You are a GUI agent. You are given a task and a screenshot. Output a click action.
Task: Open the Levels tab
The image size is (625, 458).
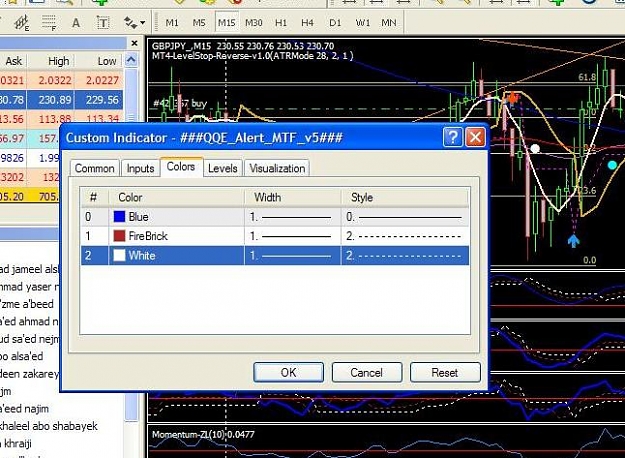tap(223, 168)
